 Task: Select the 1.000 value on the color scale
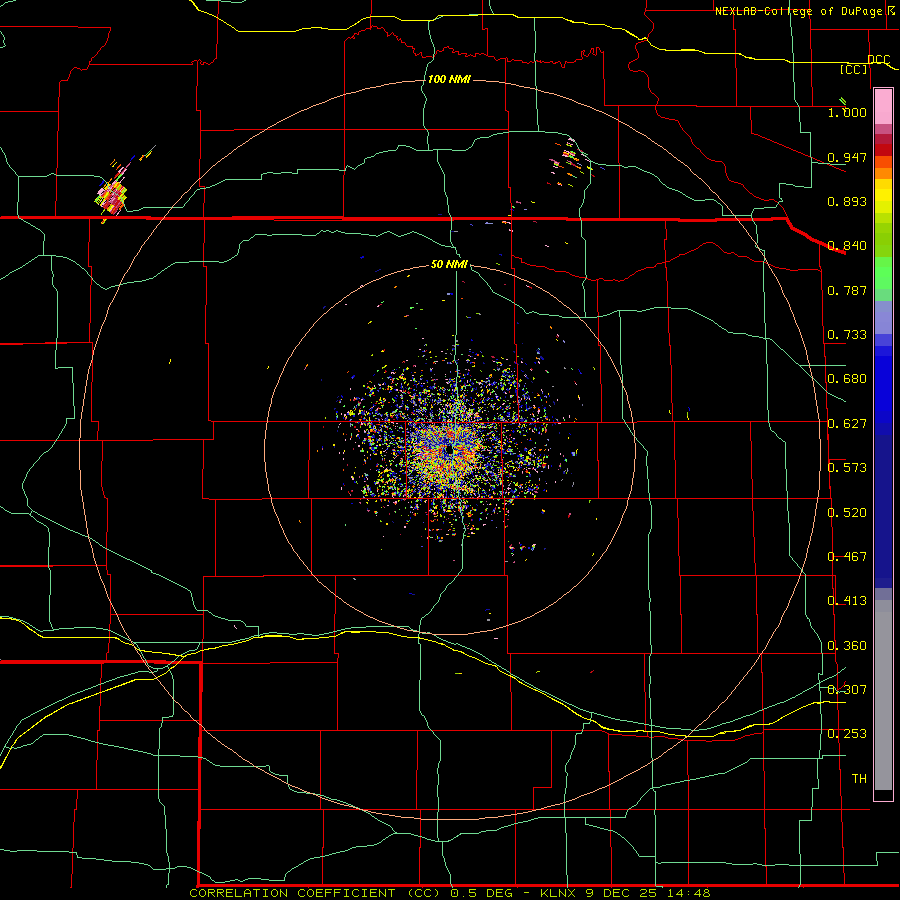coord(847,112)
